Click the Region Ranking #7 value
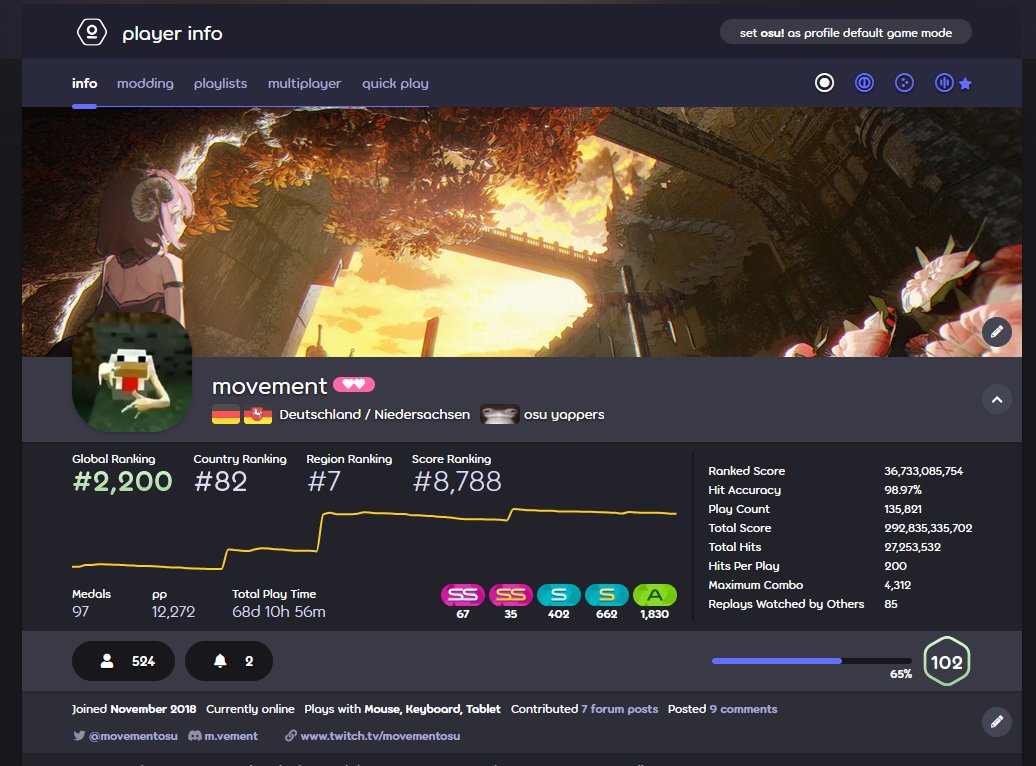The height and width of the screenshot is (766, 1036). tap(324, 481)
